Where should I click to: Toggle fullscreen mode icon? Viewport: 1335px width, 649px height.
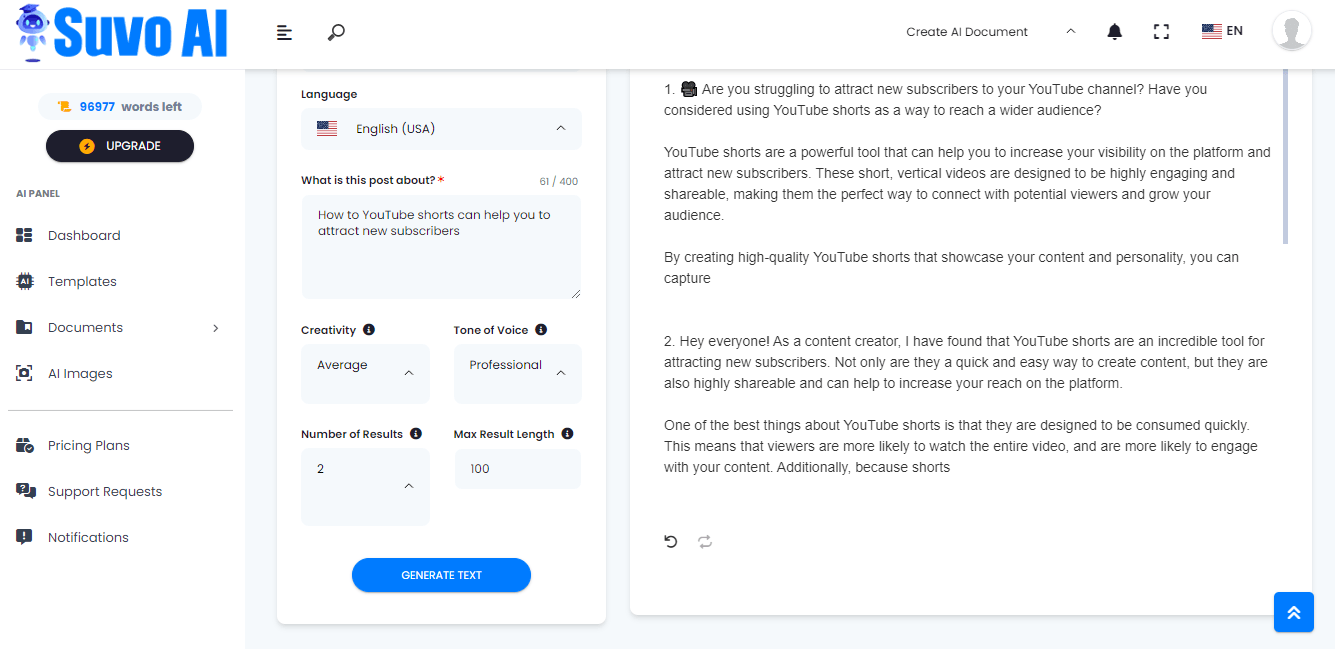tap(1161, 32)
